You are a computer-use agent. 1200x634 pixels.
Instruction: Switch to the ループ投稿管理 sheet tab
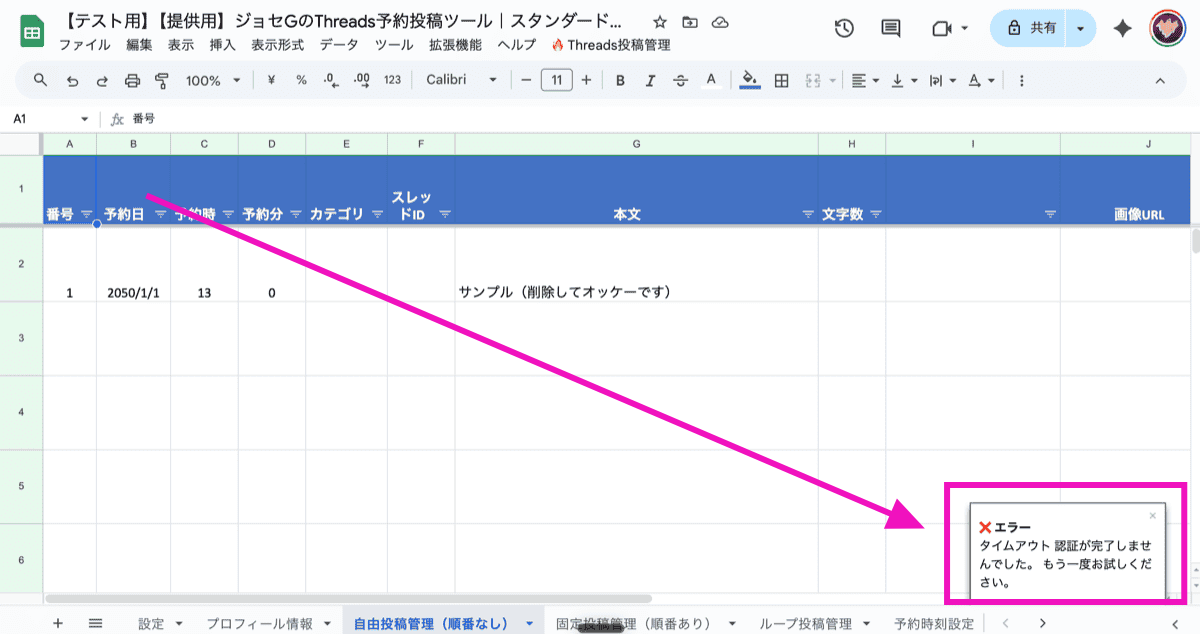click(x=805, y=624)
